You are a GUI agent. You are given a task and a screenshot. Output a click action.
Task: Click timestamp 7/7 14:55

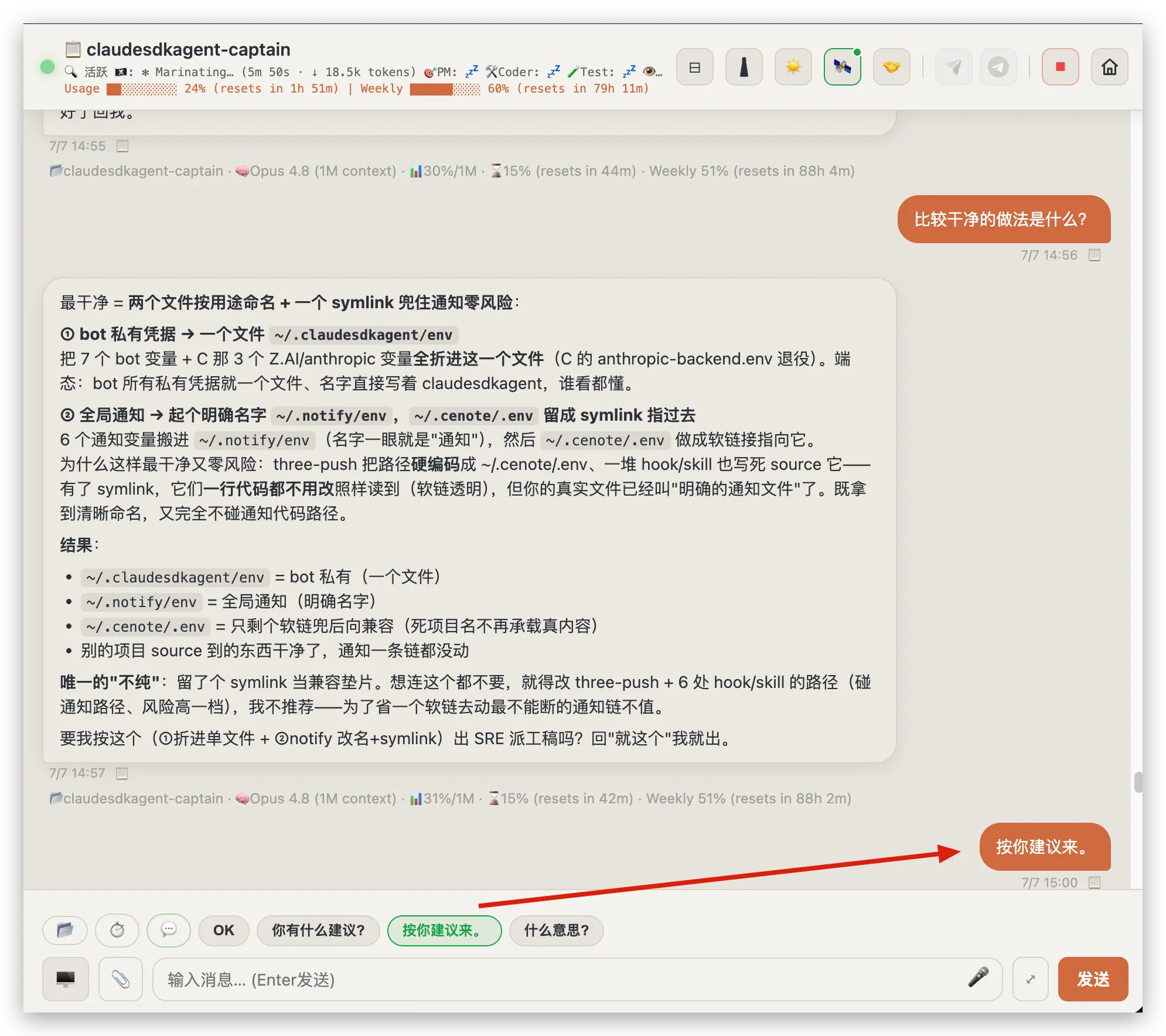77,146
